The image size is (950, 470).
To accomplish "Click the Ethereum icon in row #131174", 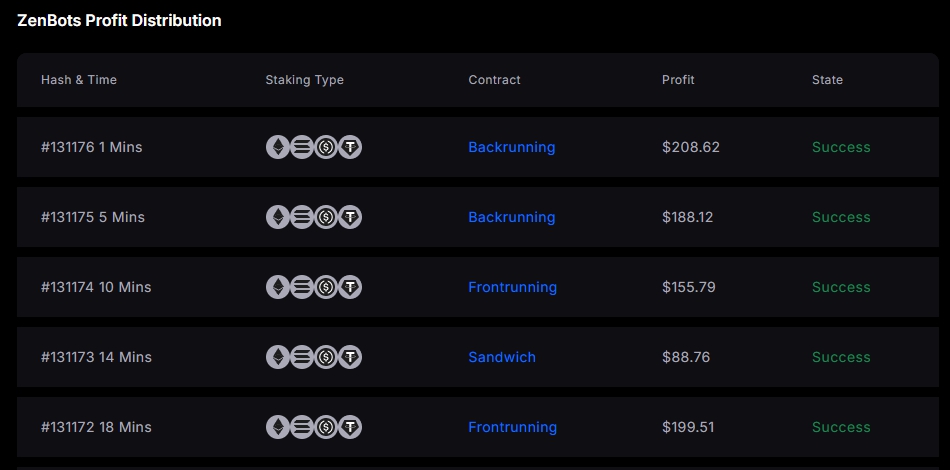I will [277, 287].
